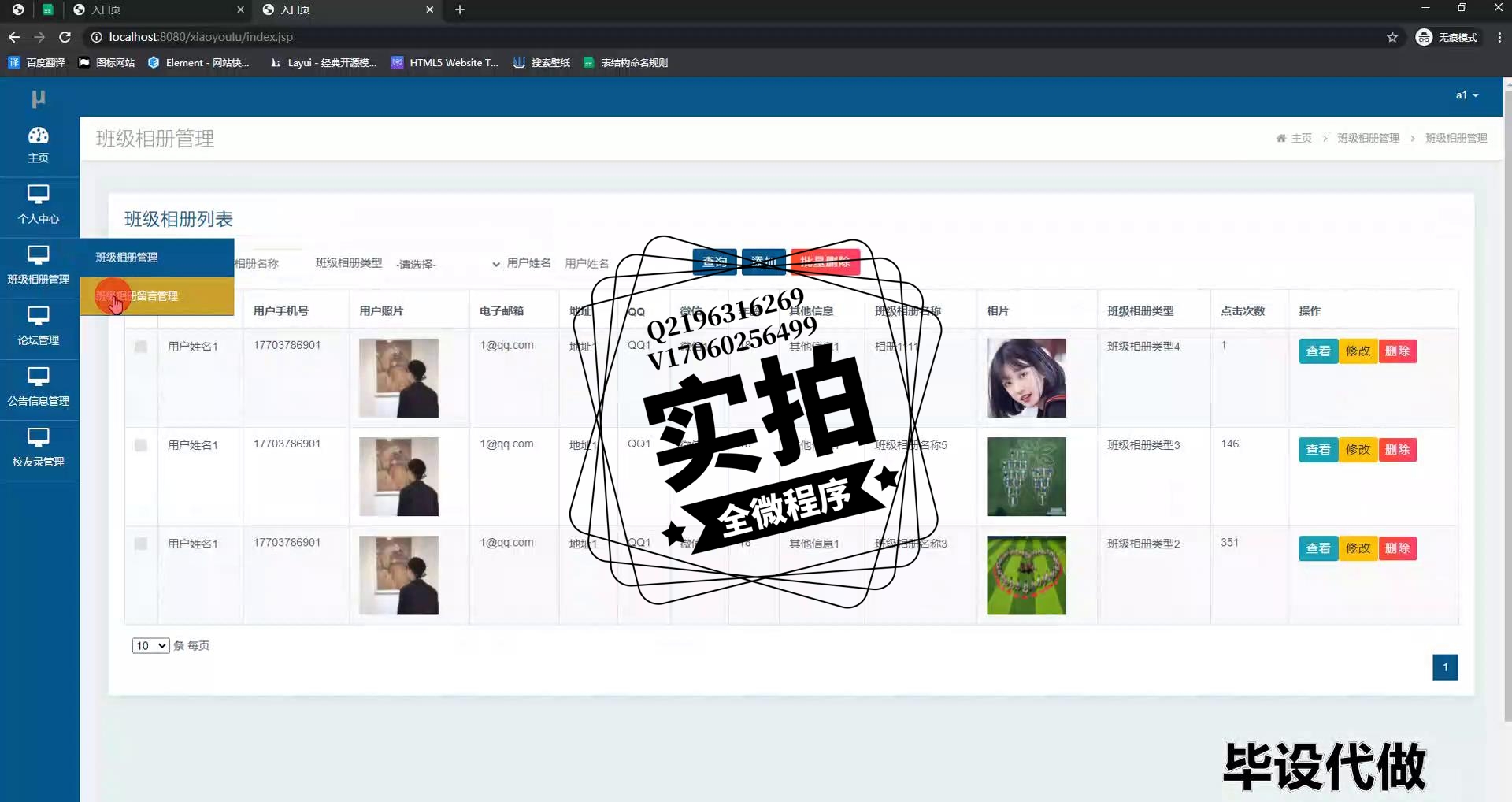Open the 班级相册类型 请选择 dropdown
Screen dimensions: 1512x802
pyautogui.click(x=447, y=264)
